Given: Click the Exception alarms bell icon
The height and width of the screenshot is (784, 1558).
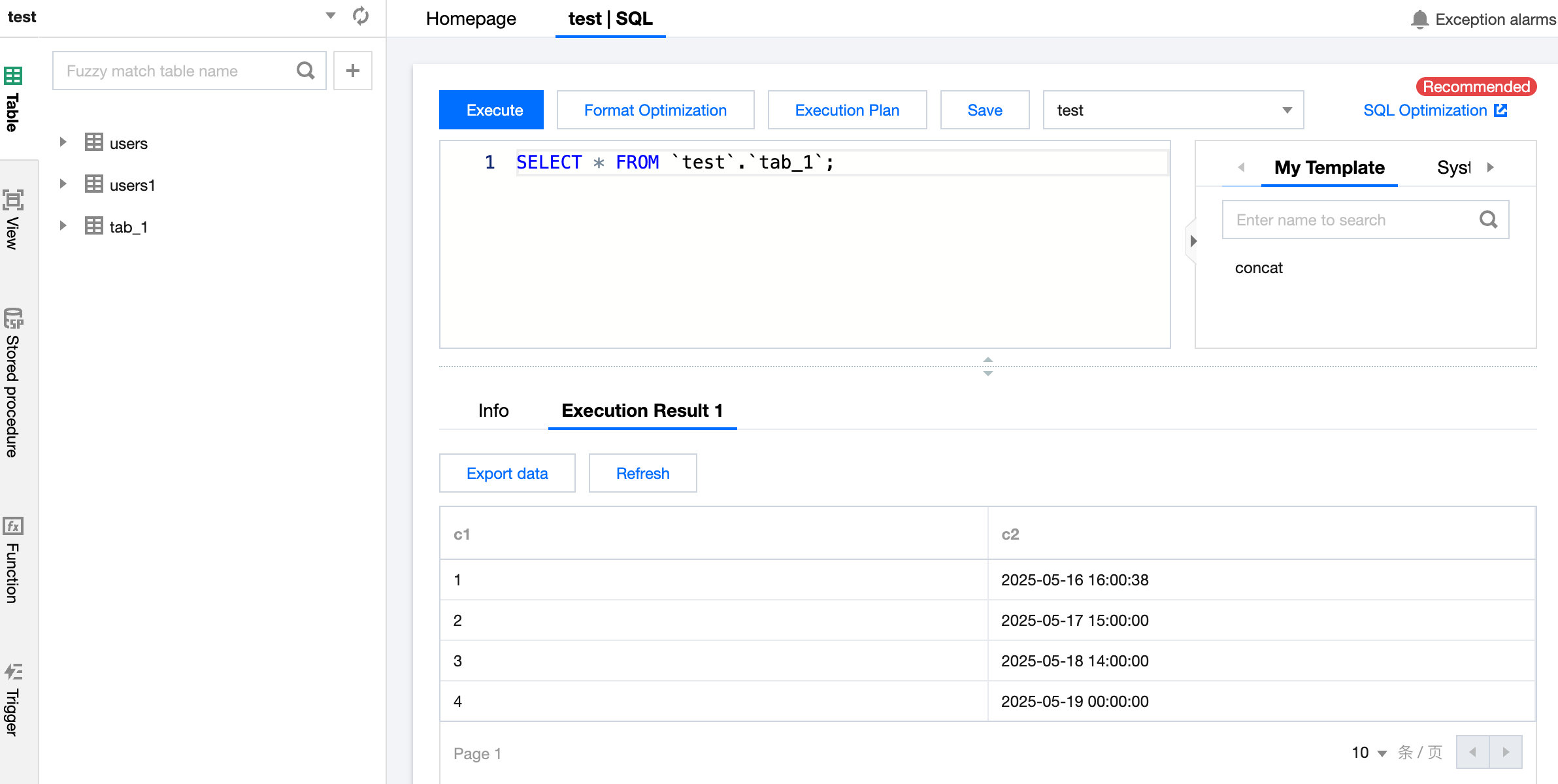Looking at the screenshot, I should coord(1419,20).
